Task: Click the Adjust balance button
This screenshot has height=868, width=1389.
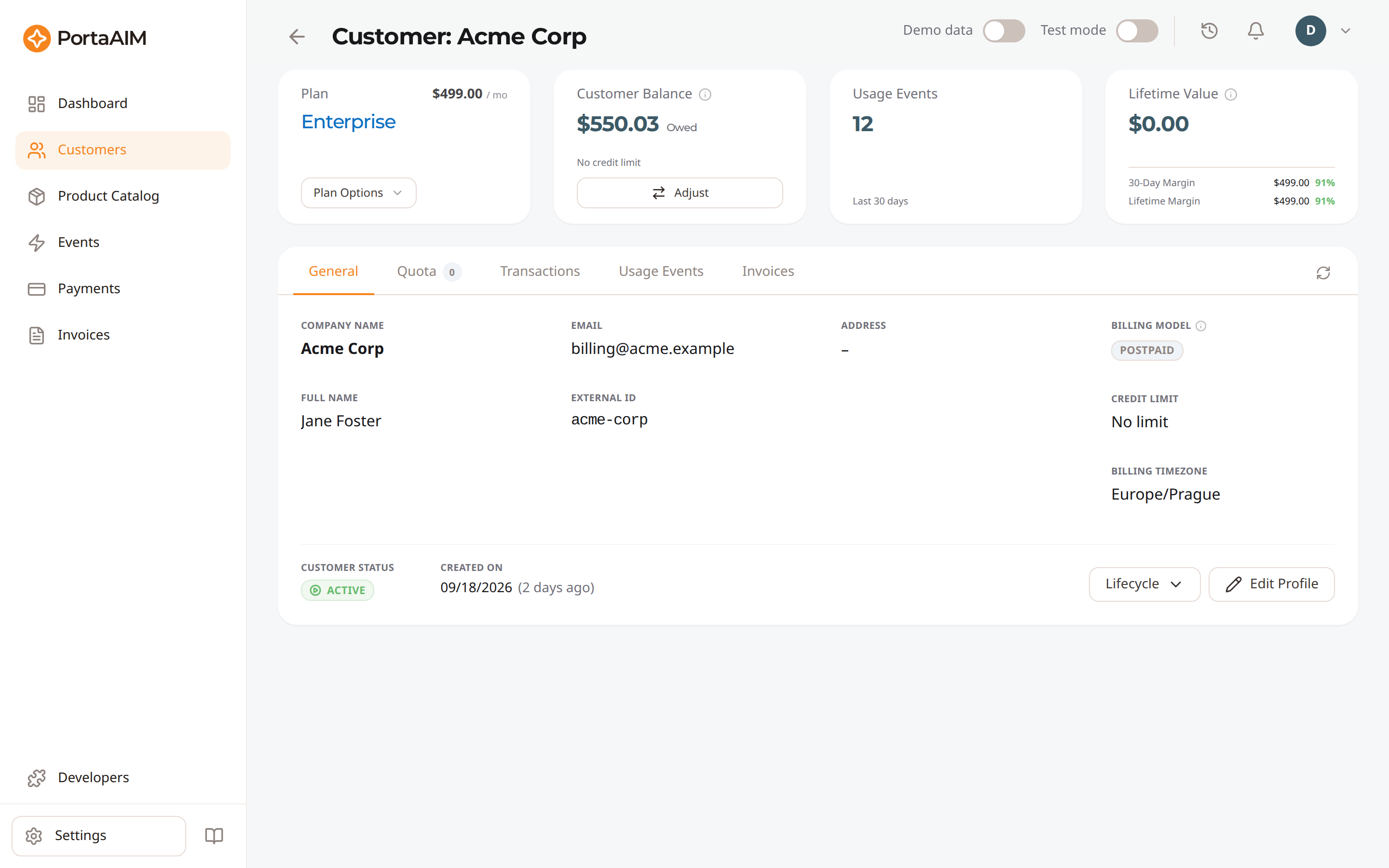Action: 680,193
